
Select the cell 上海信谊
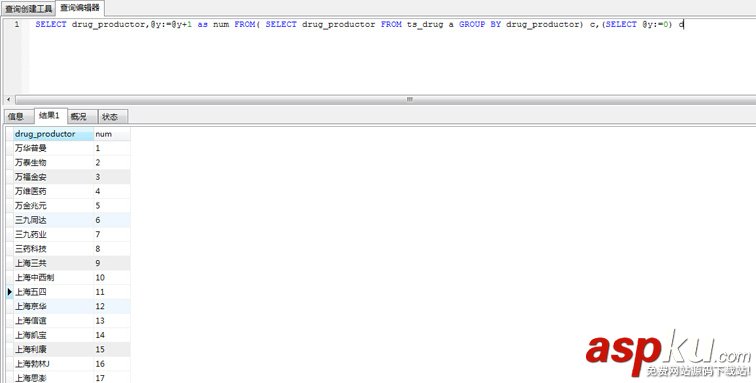(54, 320)
